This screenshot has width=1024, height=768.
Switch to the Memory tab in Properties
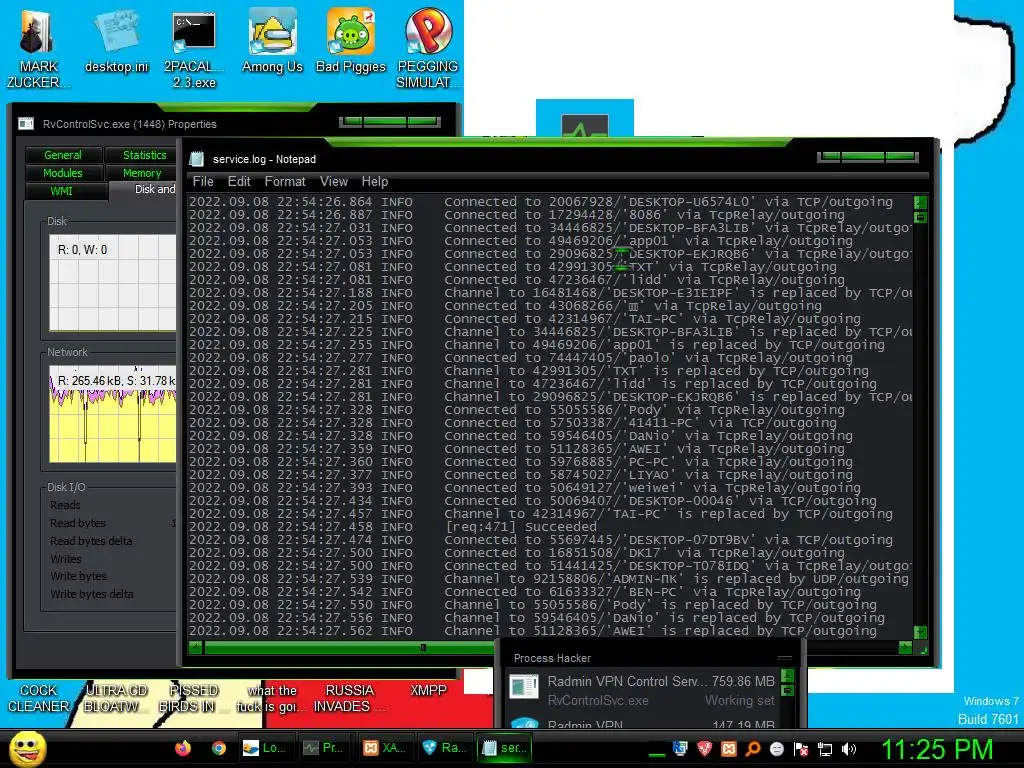pos(142,173)
